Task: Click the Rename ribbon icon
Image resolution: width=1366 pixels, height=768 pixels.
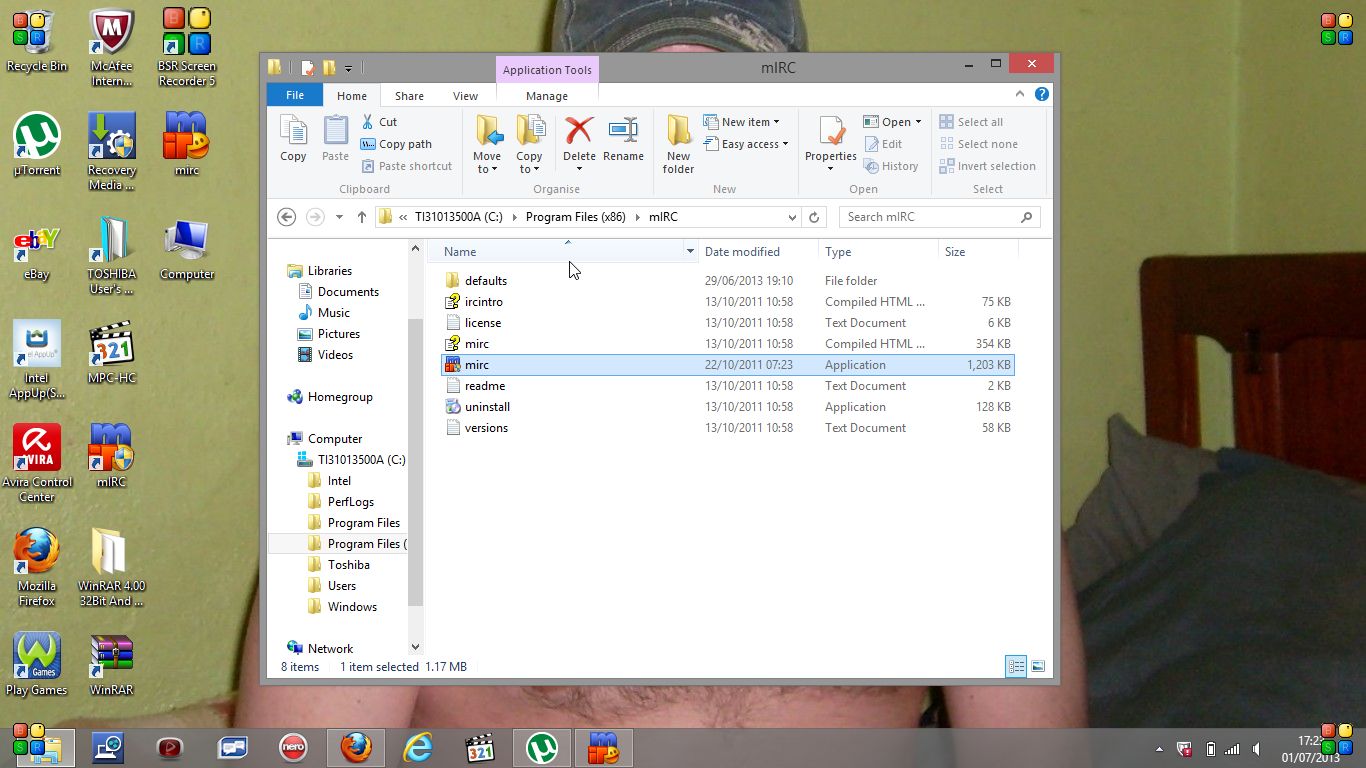Action: 623,139
